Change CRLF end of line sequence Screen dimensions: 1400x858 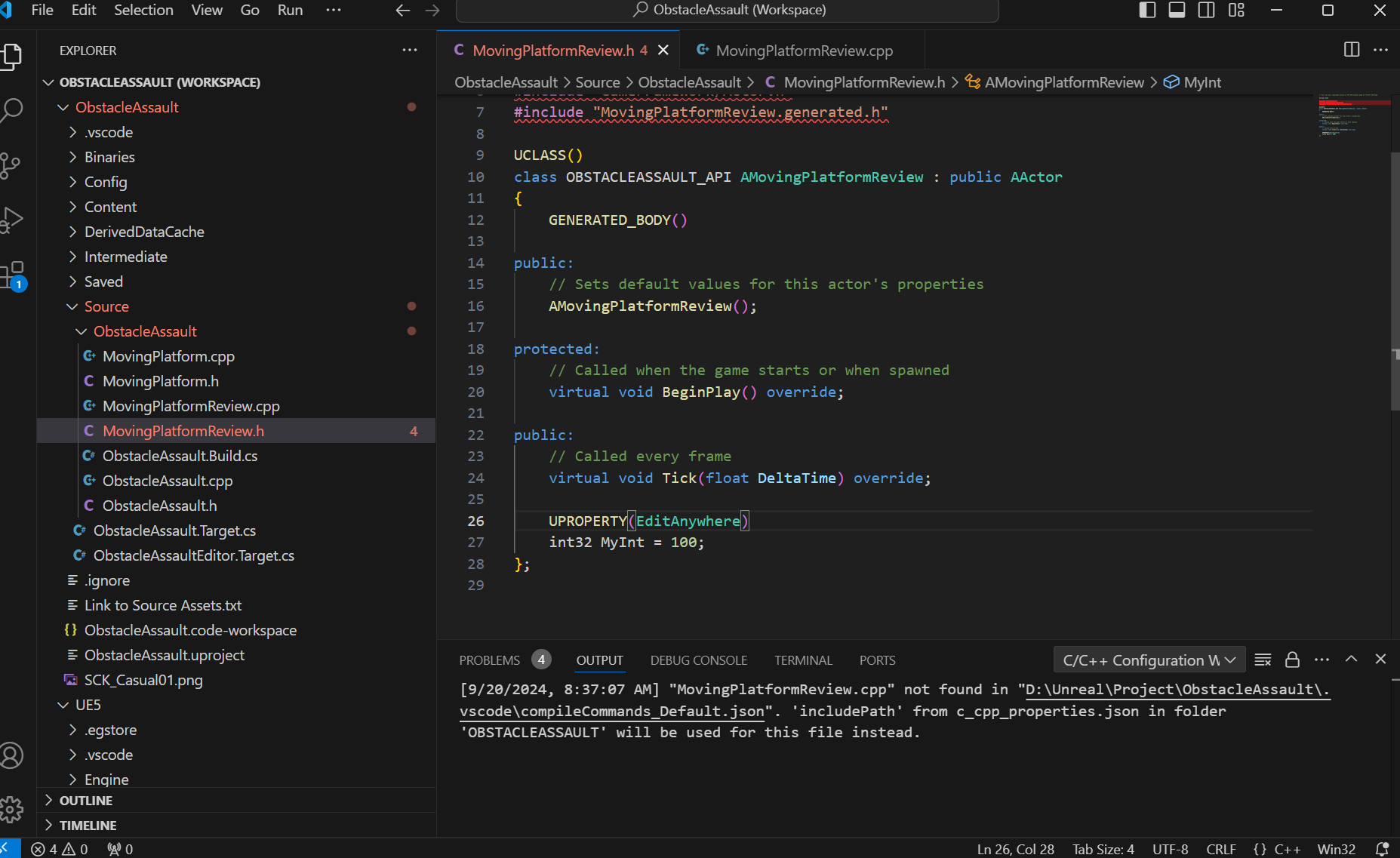[x=1220, y=849]
